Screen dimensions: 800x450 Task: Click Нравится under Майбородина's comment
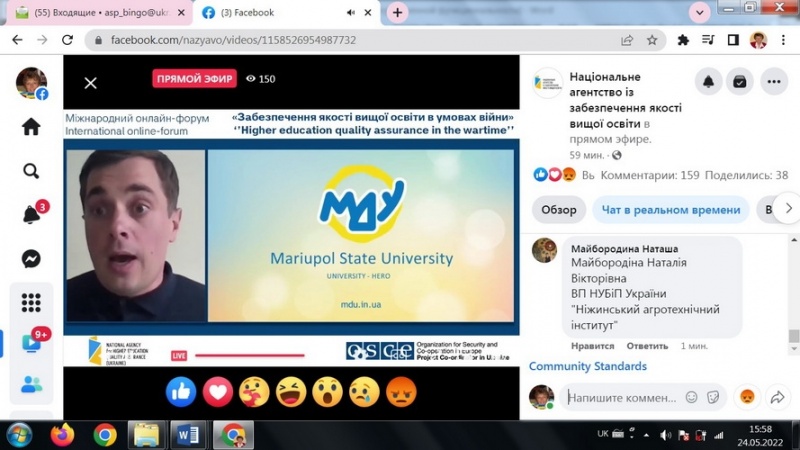point(592,346)
